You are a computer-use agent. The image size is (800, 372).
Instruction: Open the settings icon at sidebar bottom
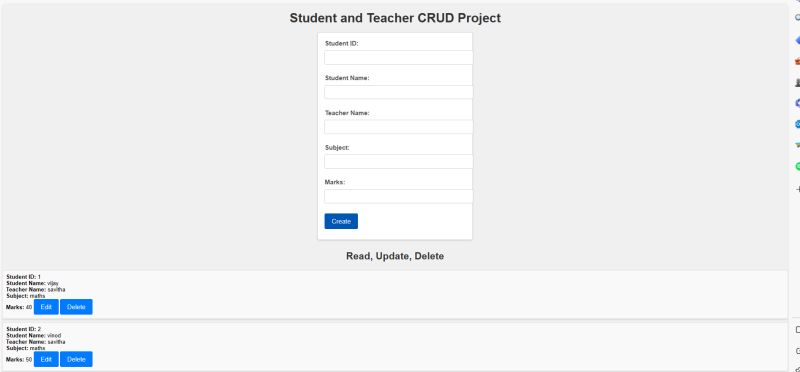[797, 368]
